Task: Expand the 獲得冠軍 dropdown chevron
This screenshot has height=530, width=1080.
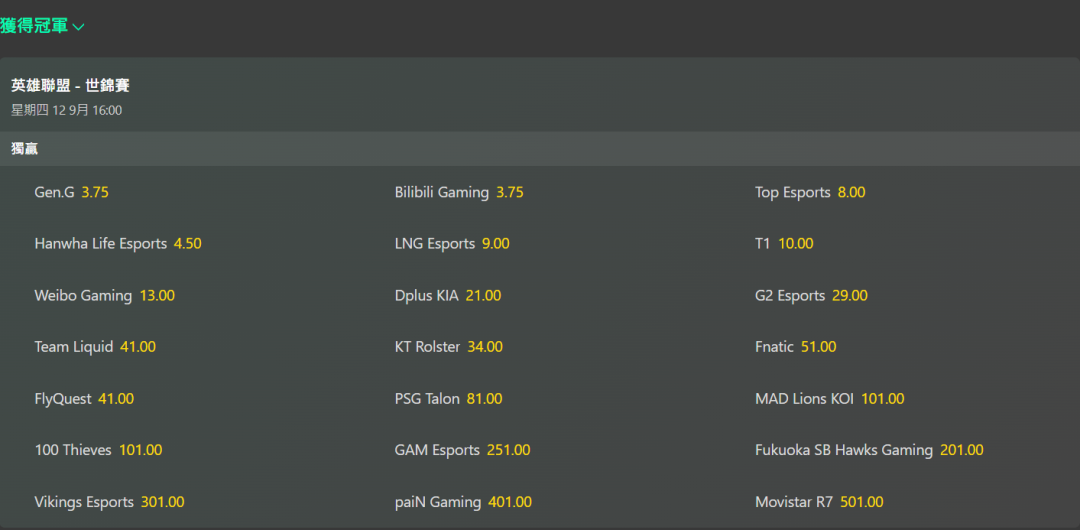Action: 79,27
